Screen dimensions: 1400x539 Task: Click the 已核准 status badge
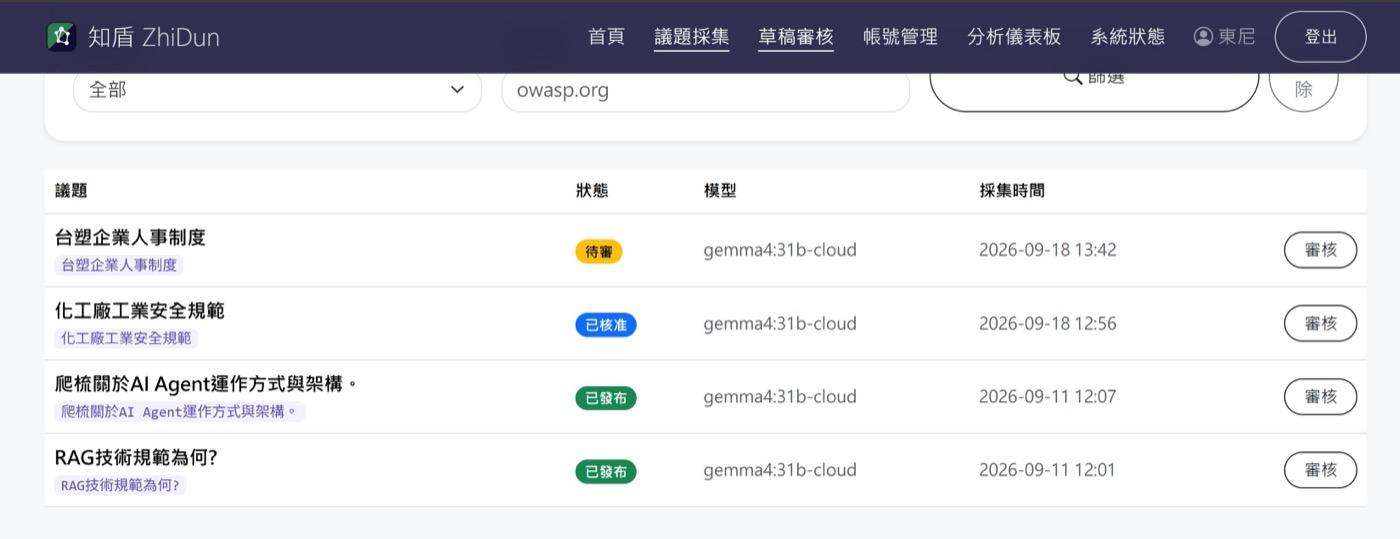pyautogui.click(x=606, y=324)
